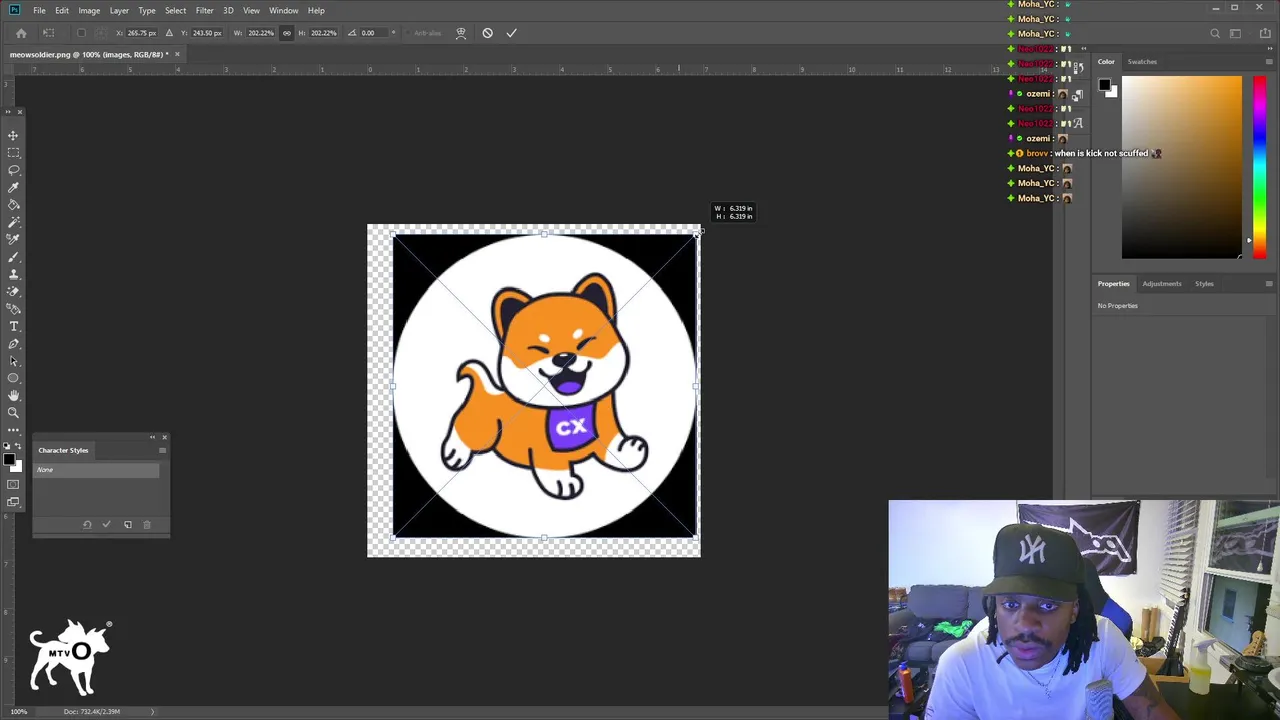Viewport: 1280px width, 720px height.
Task: Select the Zoom magnifier tool
Action: point(13,412)
